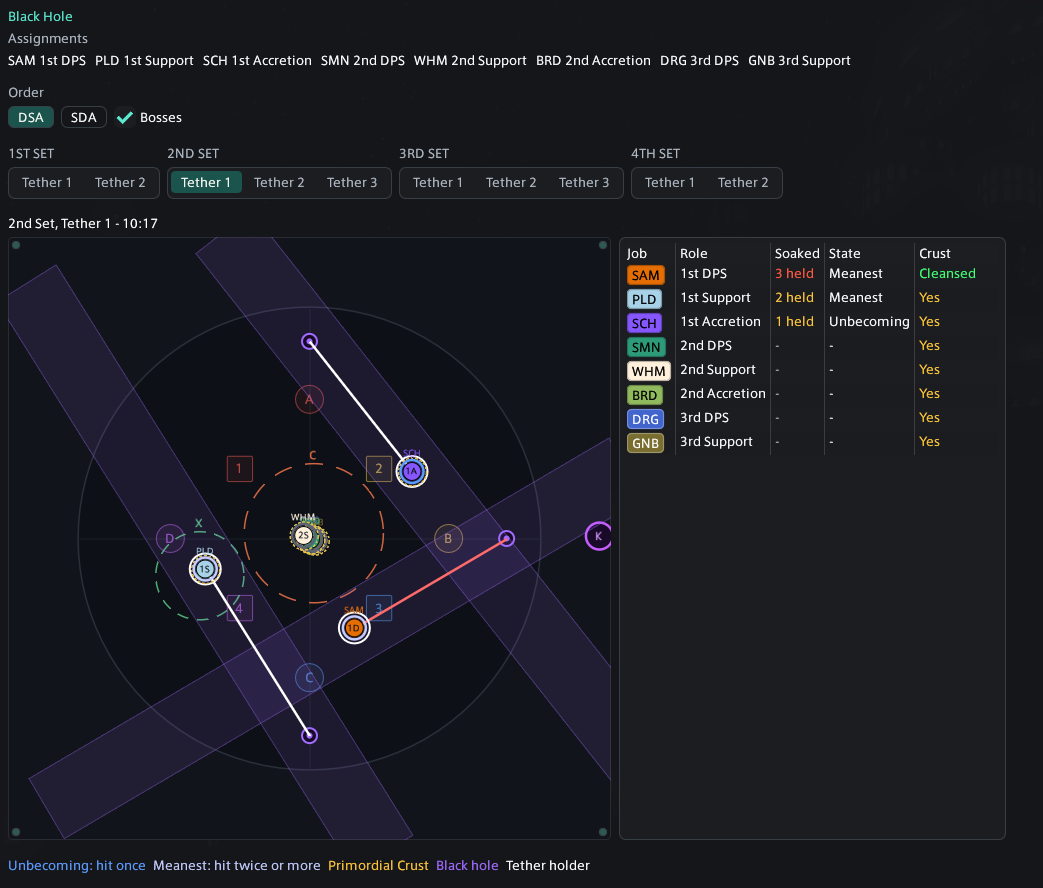Image resolution: width=1043 pixels, height=888 pixels.
Task: Click the east black hole marker
Action: (x=506, y=538)
